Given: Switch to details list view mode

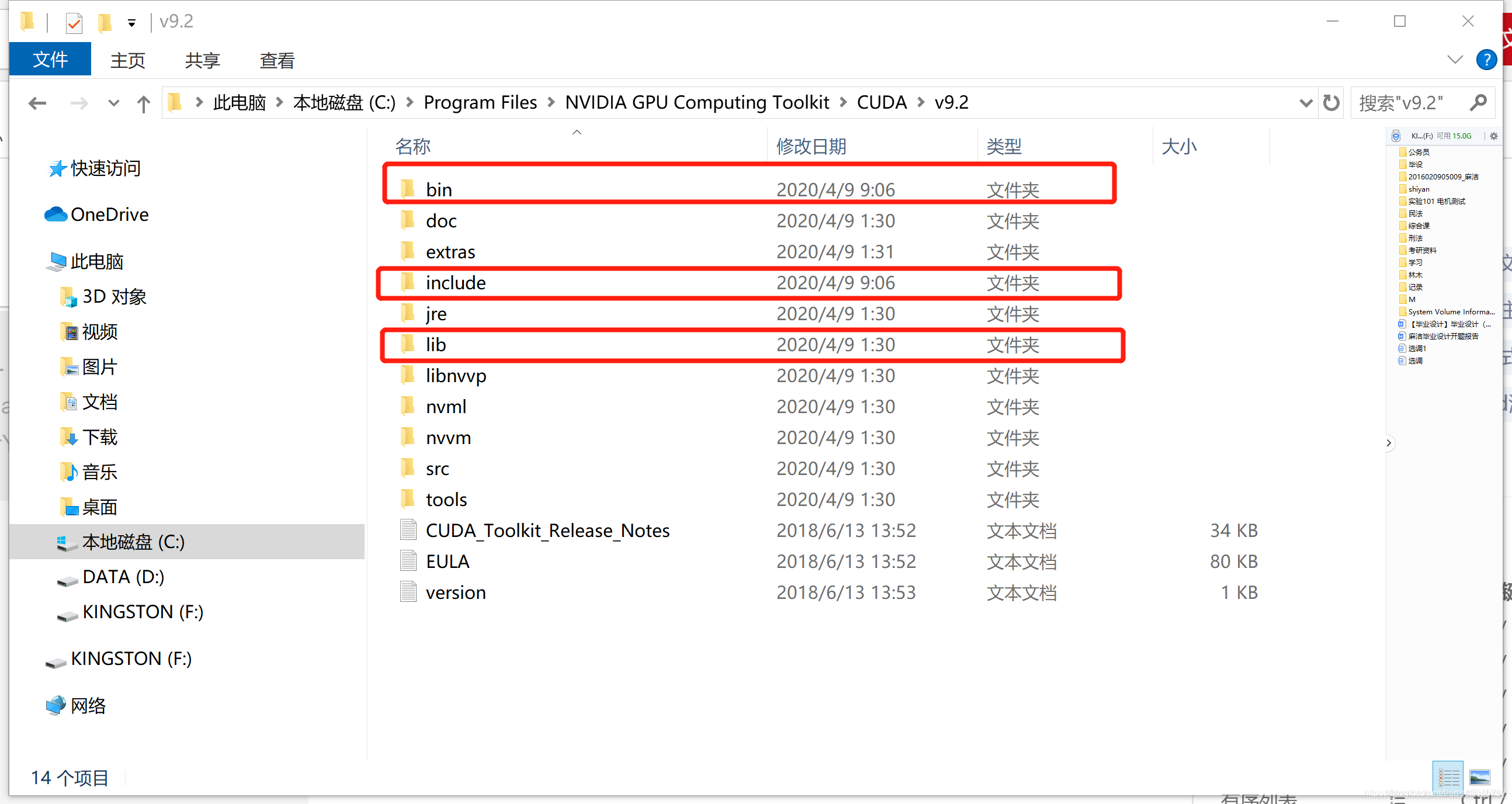Looking at the screenshot, I should [1447, 778].
